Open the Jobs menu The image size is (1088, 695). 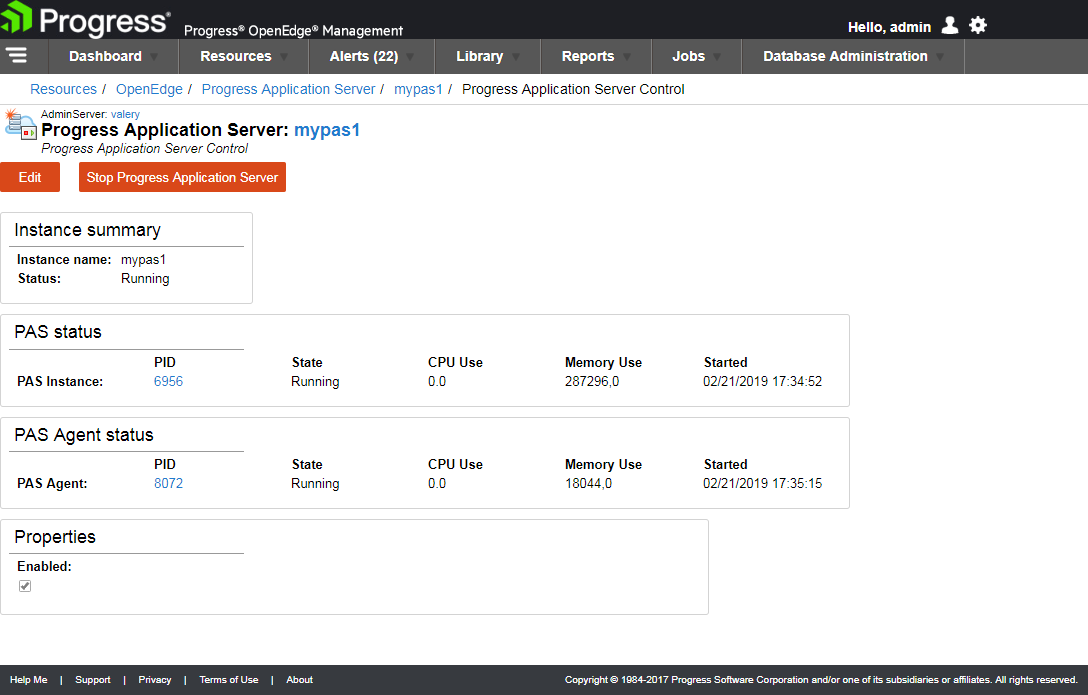[695, 57]
